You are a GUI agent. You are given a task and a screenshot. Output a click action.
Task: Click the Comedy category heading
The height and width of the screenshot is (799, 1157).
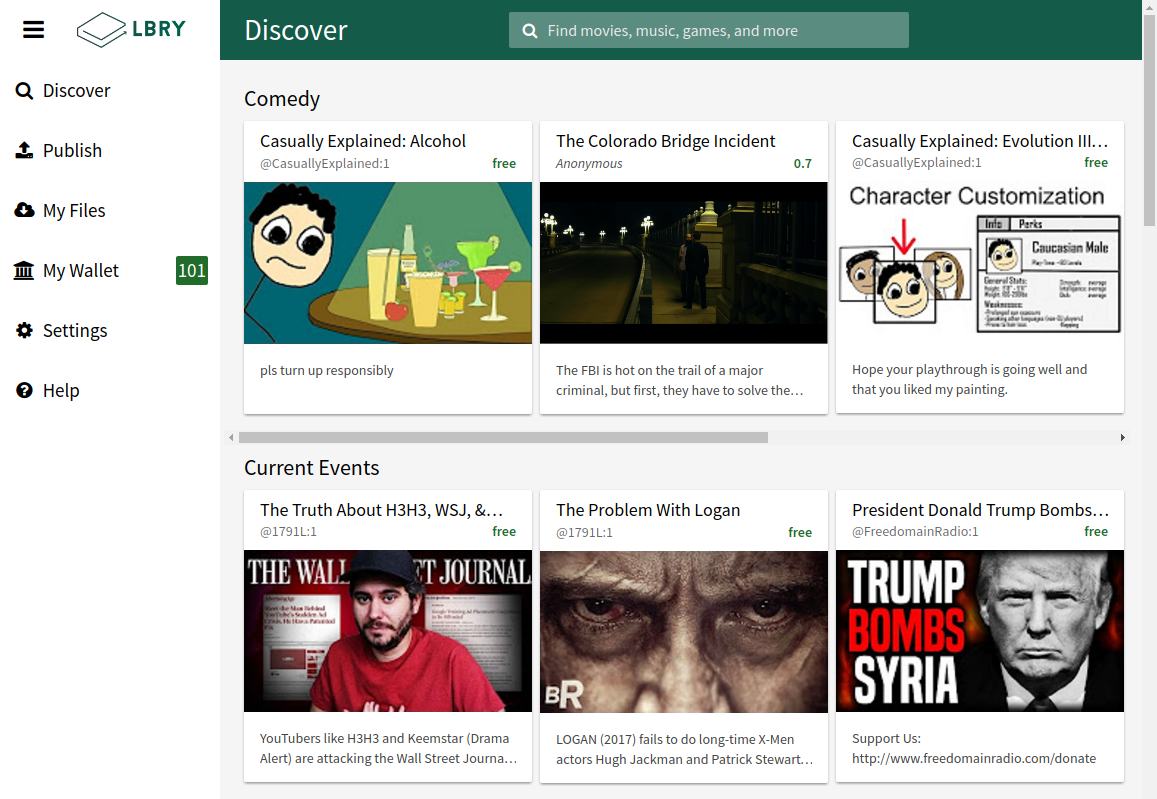282,99
